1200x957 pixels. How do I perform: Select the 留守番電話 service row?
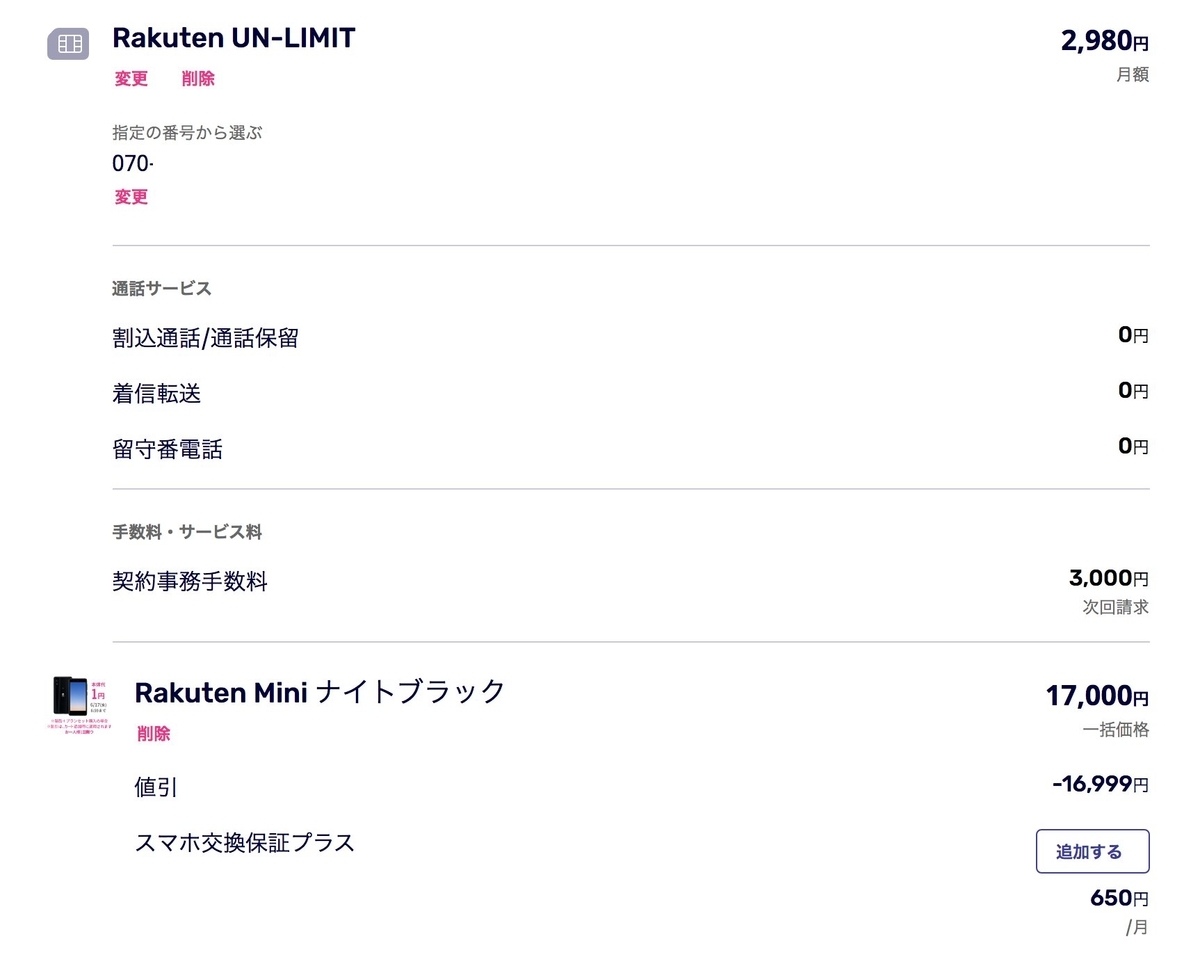631,449
